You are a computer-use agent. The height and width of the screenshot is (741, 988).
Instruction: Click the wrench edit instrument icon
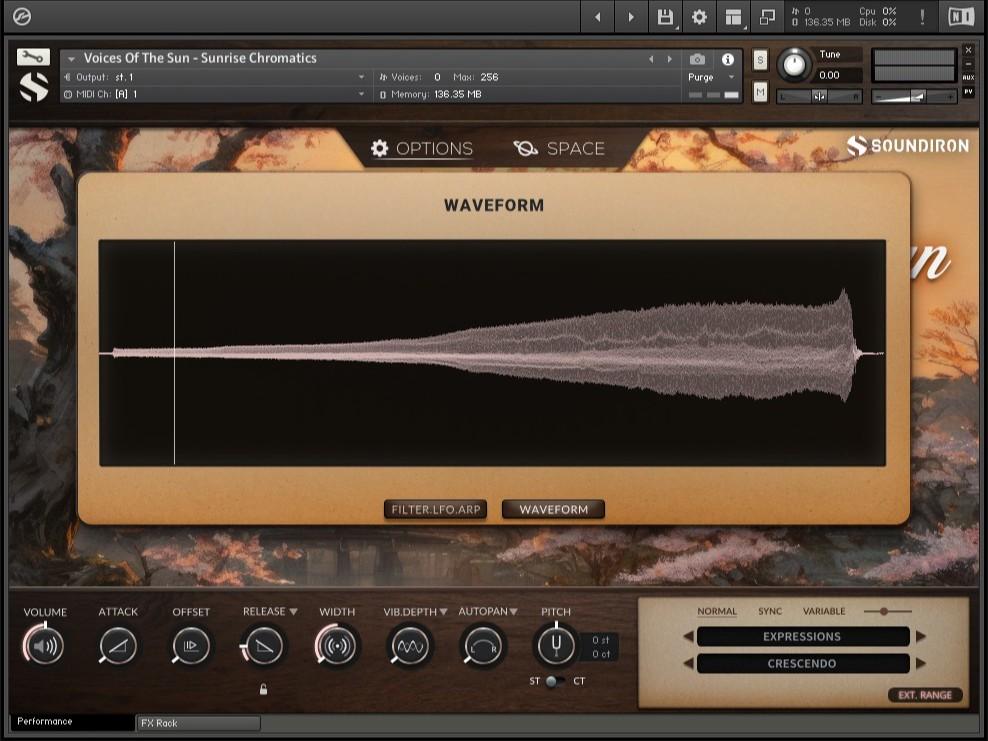coord(33,57)
